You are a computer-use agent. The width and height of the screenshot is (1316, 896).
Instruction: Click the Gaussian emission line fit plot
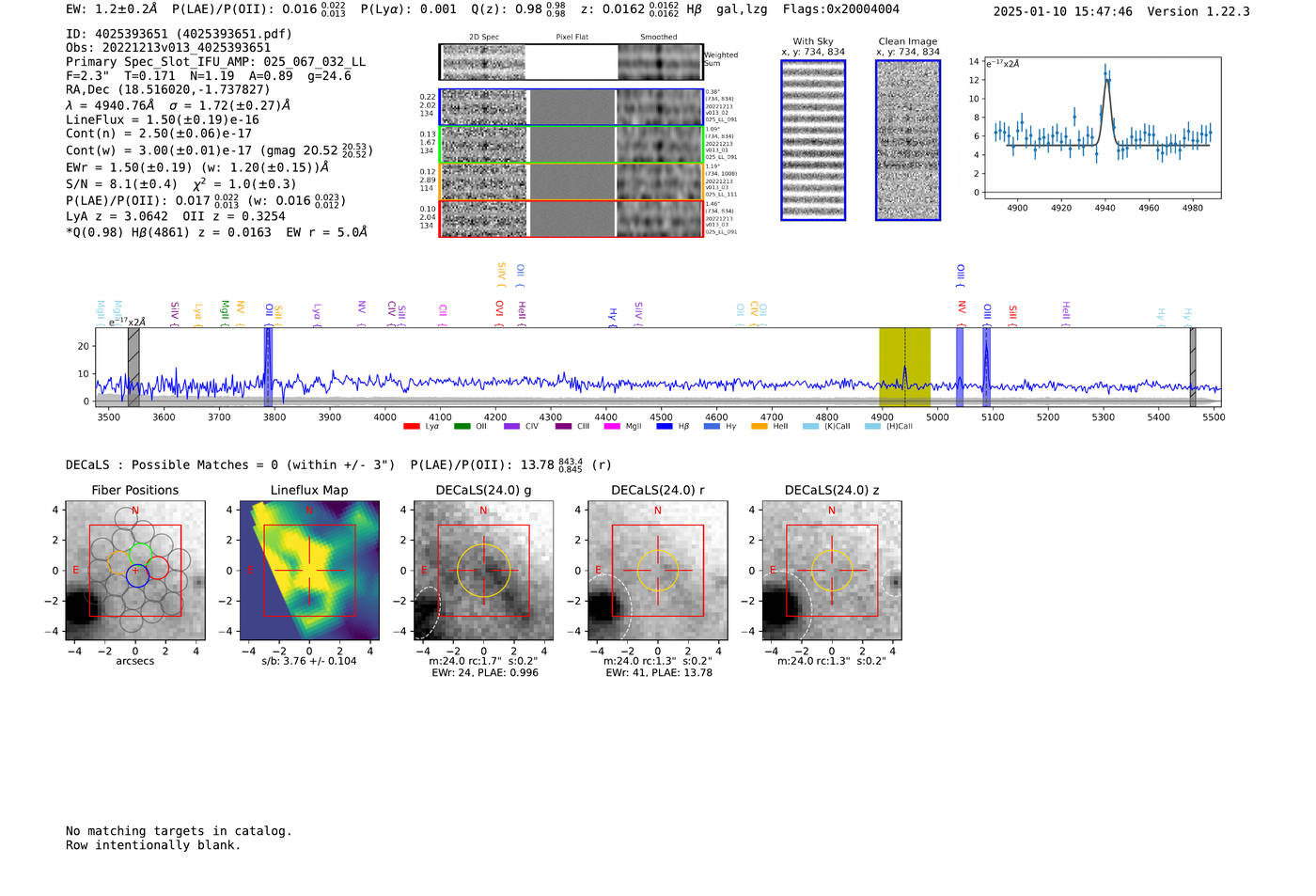pyautogui.click(x=1103, y=128)
